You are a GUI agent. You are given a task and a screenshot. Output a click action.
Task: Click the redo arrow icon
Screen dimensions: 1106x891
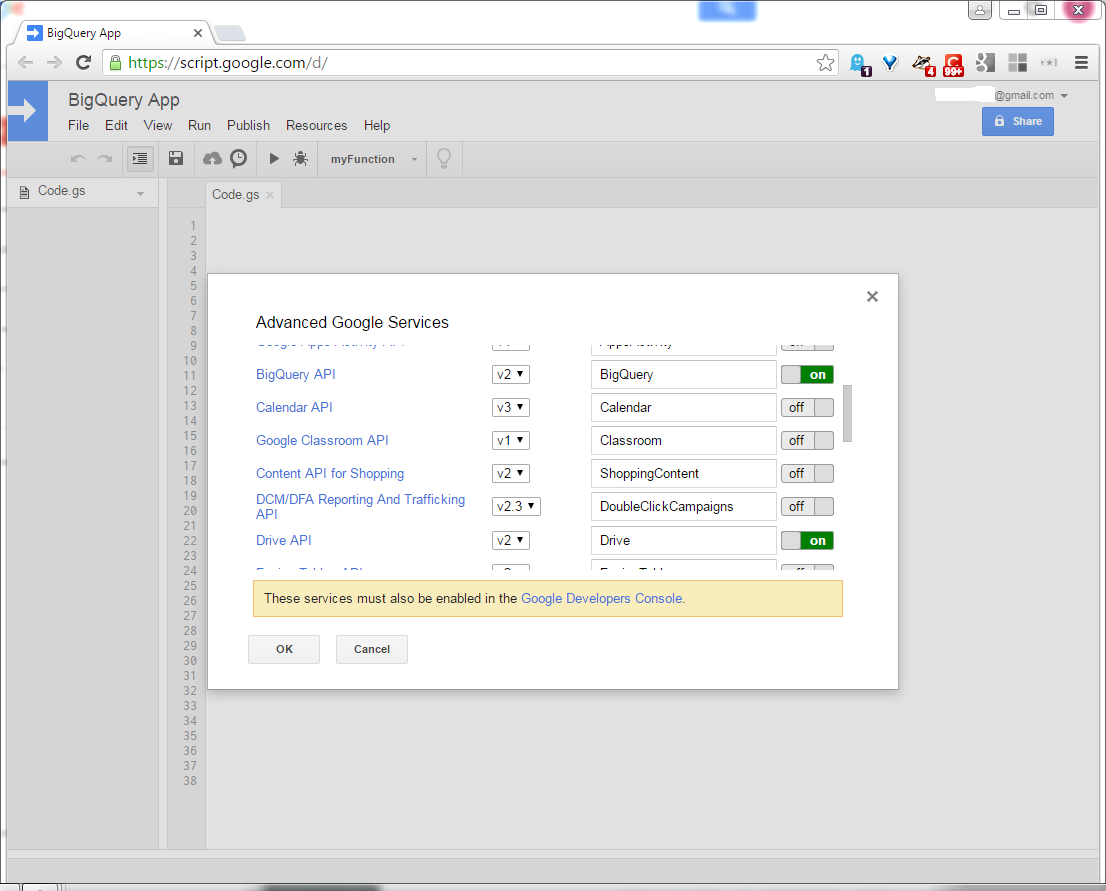pyautogui.click(x=105, y=159)
